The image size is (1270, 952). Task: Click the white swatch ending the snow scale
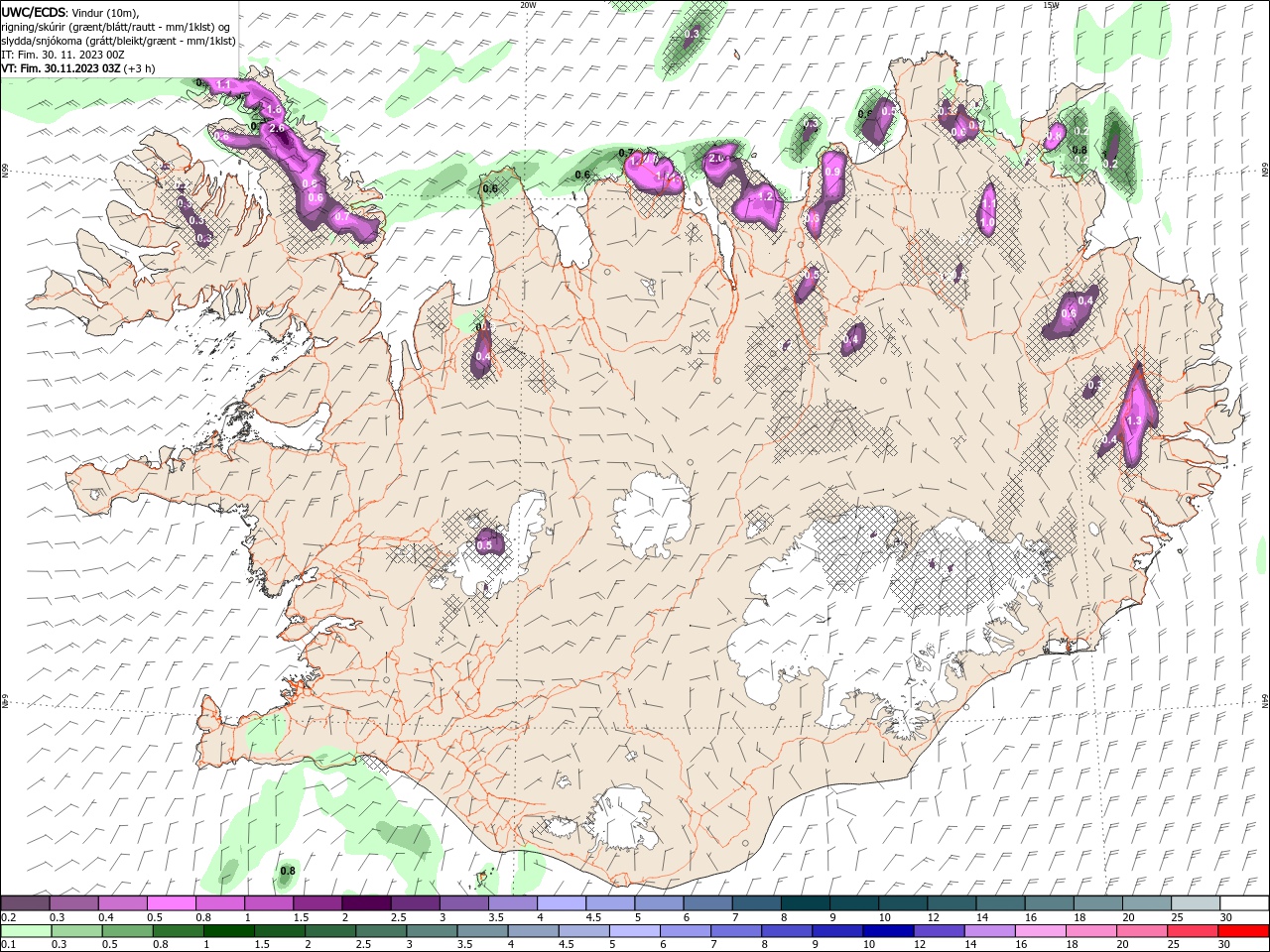[1243, 903]
